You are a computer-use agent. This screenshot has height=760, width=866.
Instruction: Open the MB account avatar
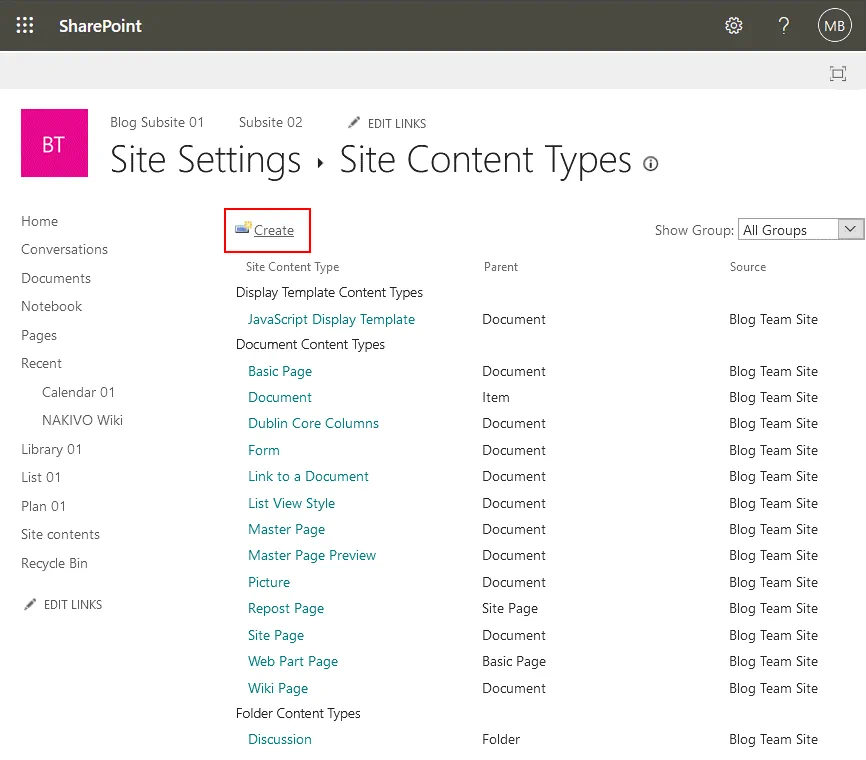coord(834,26)
